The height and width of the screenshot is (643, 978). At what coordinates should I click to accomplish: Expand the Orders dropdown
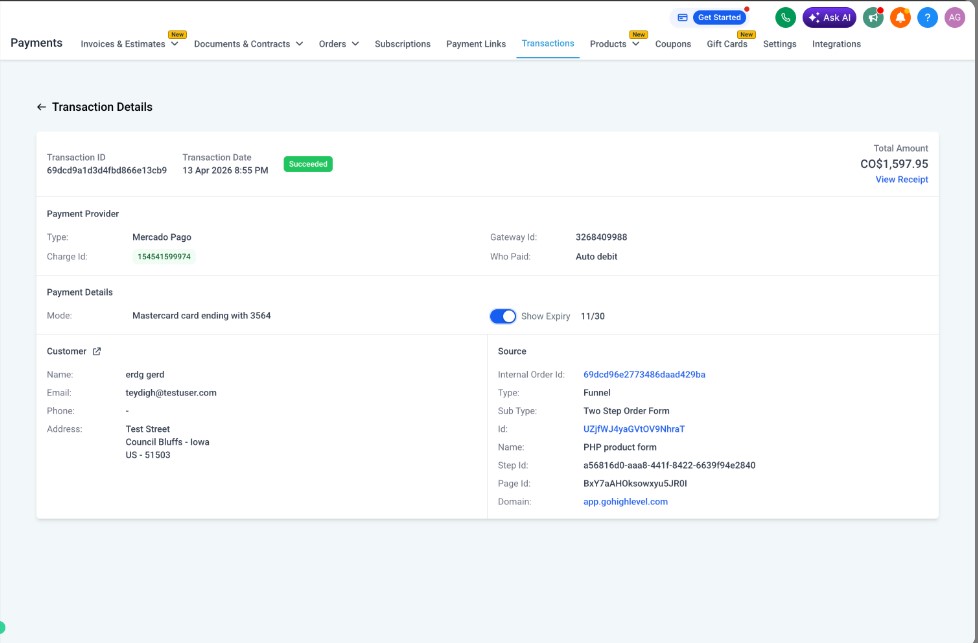pos(339,44)
